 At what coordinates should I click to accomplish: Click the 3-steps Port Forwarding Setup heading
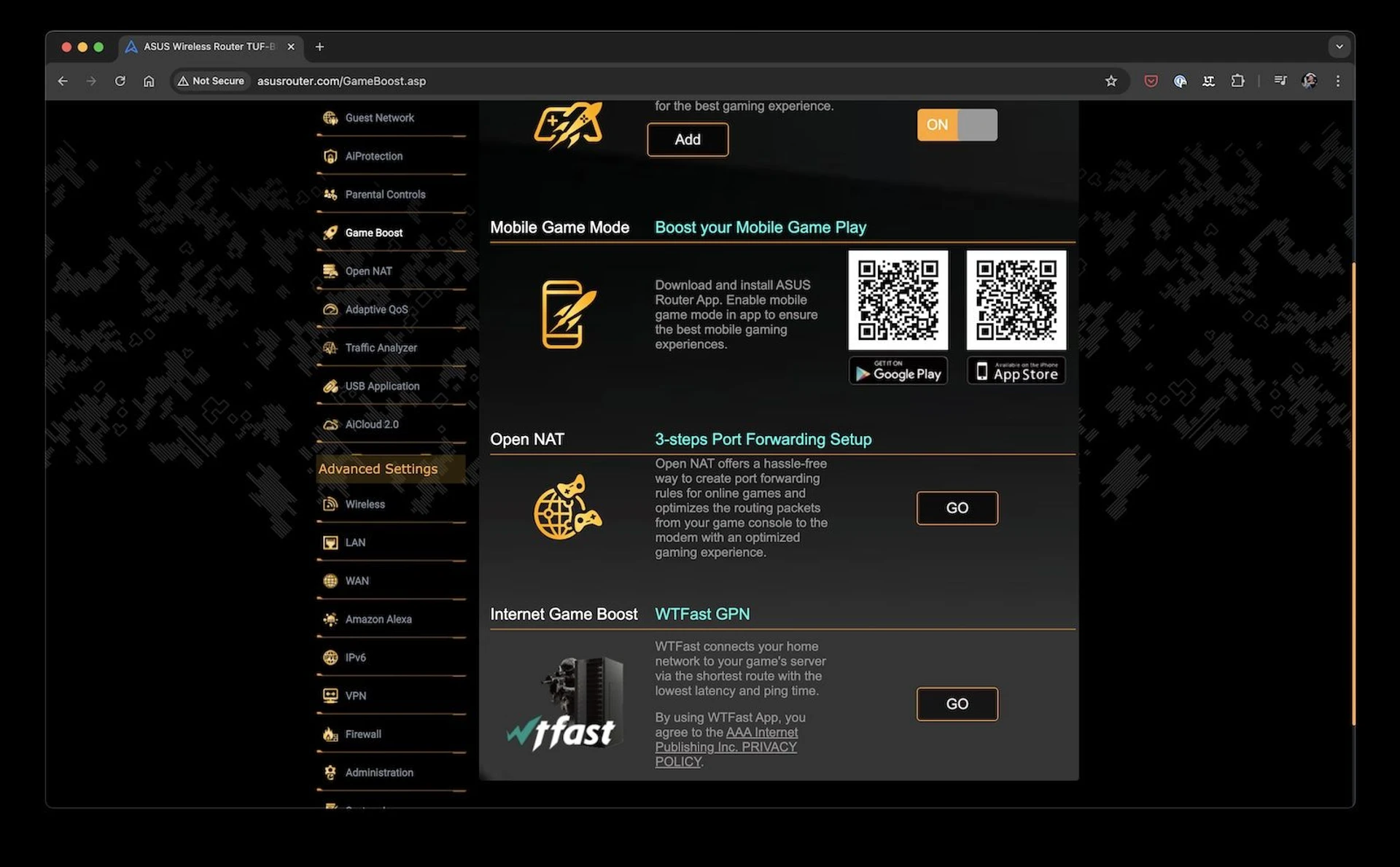[x=763, y=439]
